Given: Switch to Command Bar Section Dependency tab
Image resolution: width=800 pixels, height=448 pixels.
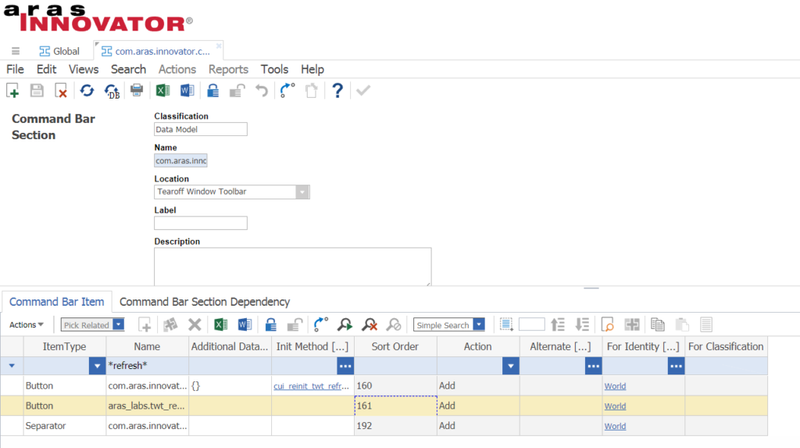Looking at the screenshot, I should click(204, 301).
